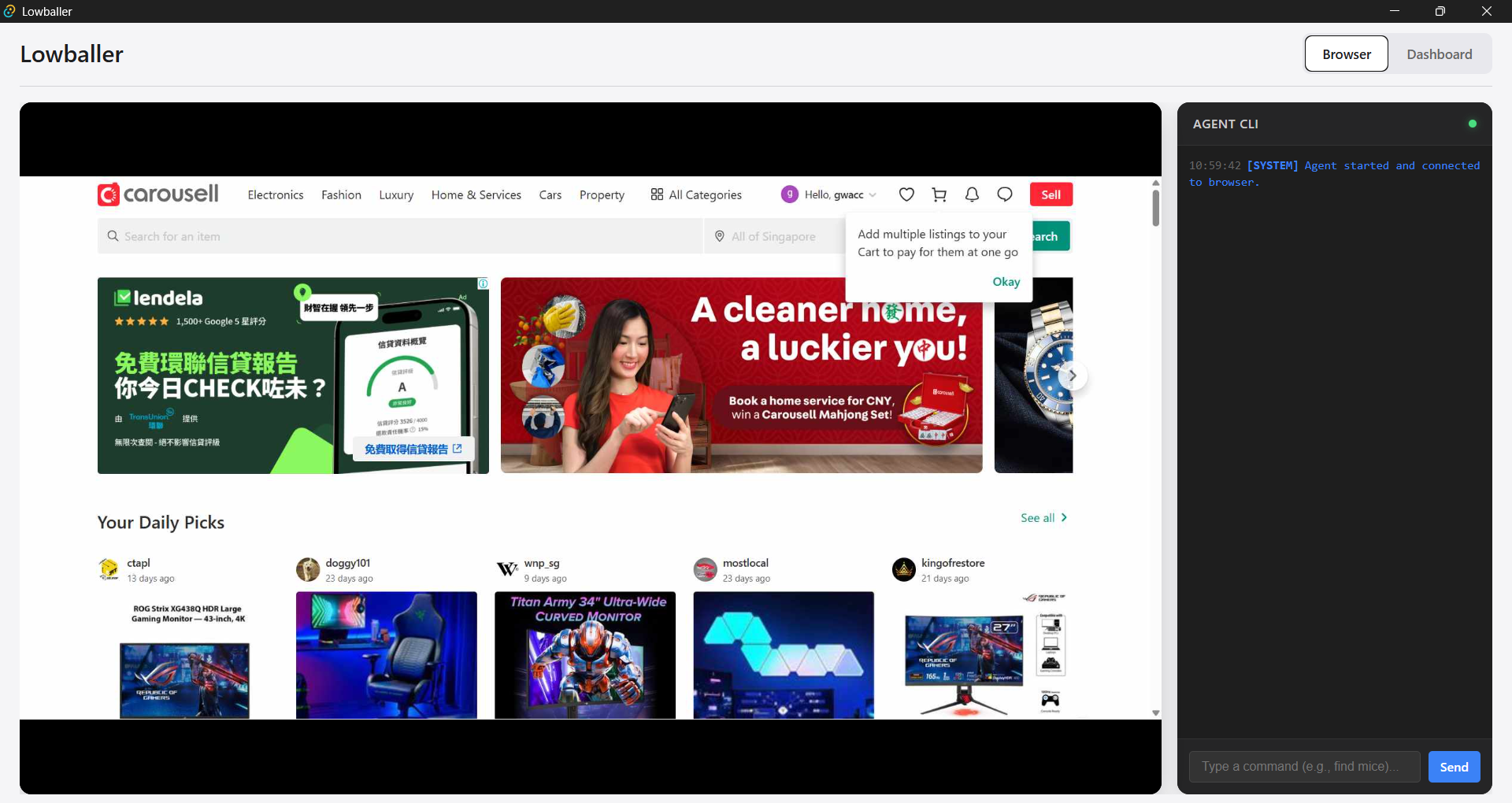Viewport: 1512px width, 803px height.
Task: Open the Carousell favorites heart icon
Action: tap(906, 194)
